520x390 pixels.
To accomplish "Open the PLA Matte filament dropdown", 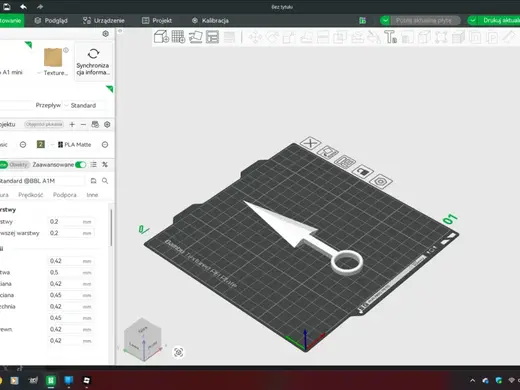I will pos(76,145).
